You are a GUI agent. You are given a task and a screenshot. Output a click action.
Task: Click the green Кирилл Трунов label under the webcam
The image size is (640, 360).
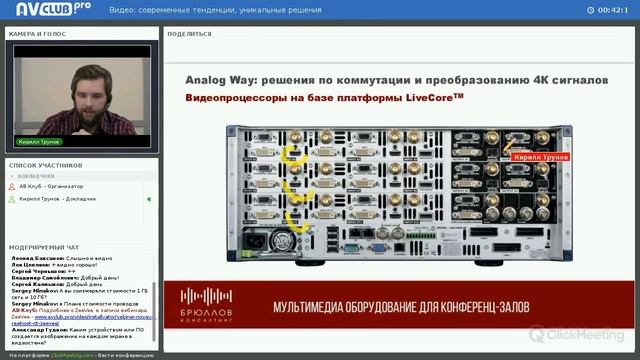click(x=39, y=142)
